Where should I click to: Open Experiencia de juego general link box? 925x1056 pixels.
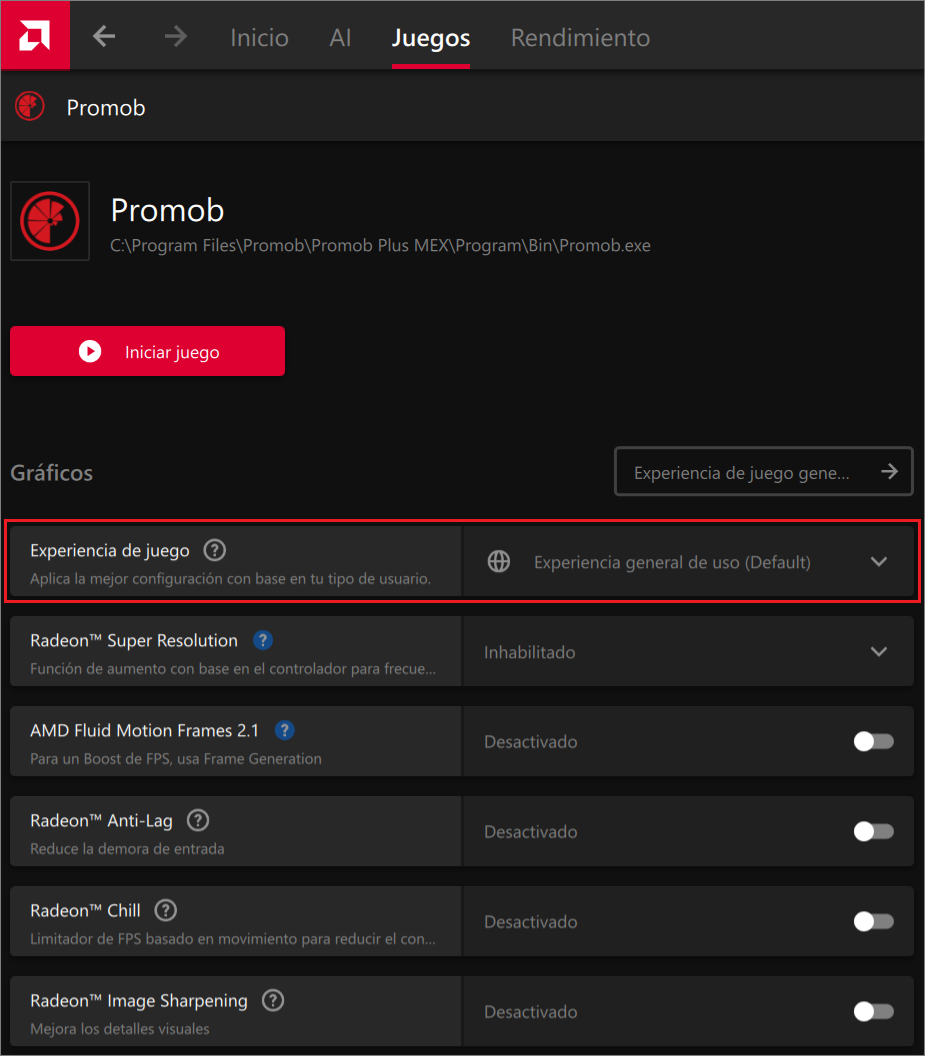pyautogui.click(x=764, y=471)
